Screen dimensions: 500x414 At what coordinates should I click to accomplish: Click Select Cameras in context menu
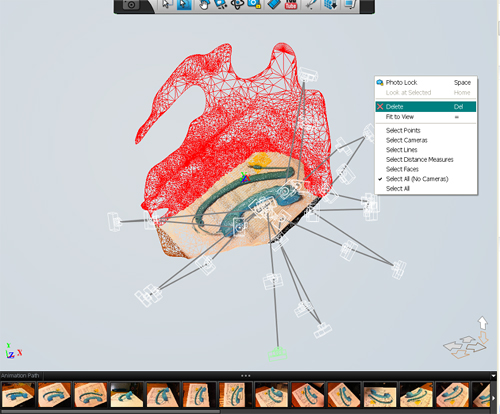click(x=406, y=140)
